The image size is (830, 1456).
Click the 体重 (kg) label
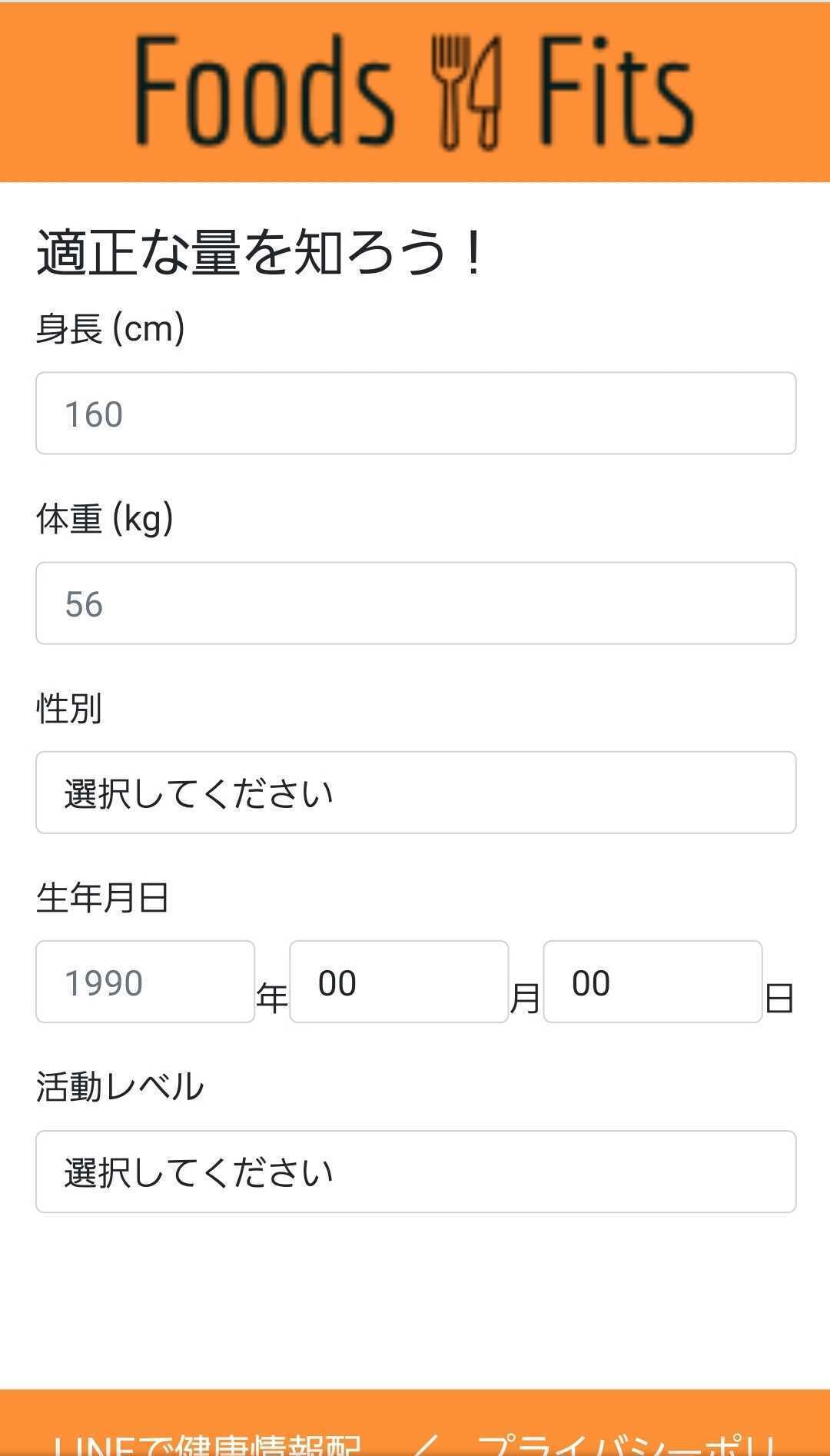coord(105,519)
